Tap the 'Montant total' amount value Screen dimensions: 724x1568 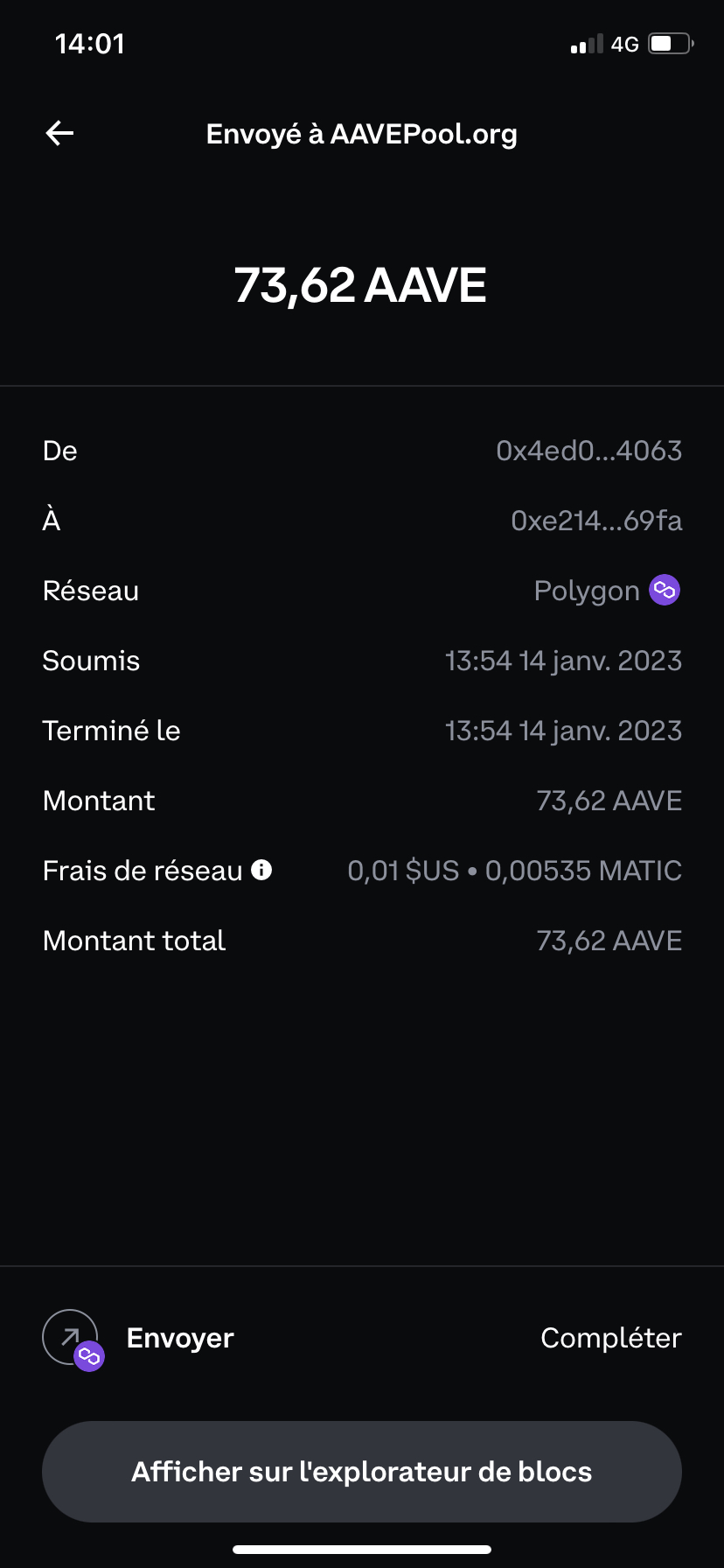[x=609, y=941]
